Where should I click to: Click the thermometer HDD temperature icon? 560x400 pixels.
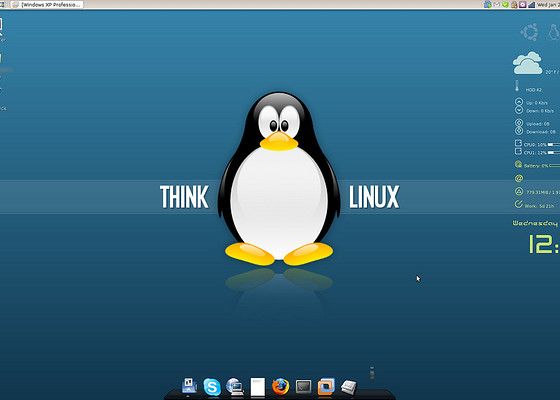tap(517, 86)
